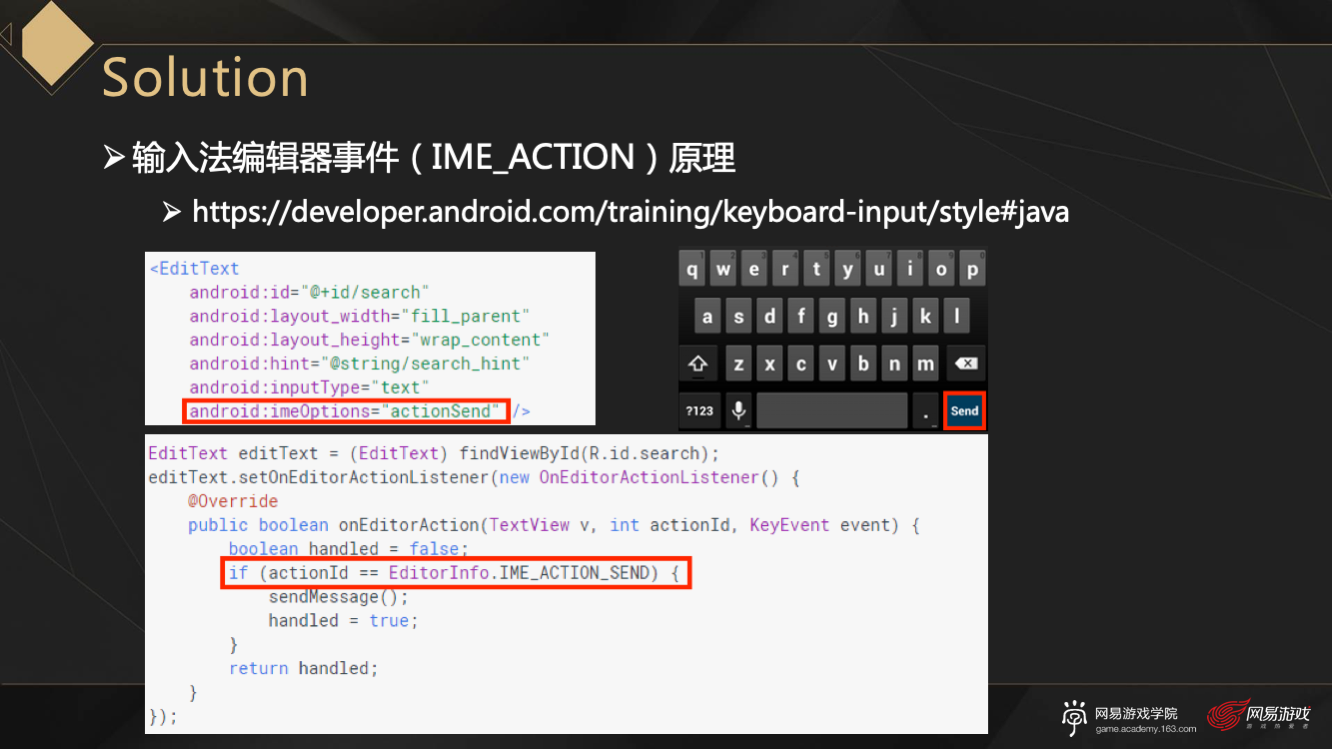Switch to the ?123 symbols keyboard
The width and height of the screenshot is (1332, 749).
tap(699, 411)
